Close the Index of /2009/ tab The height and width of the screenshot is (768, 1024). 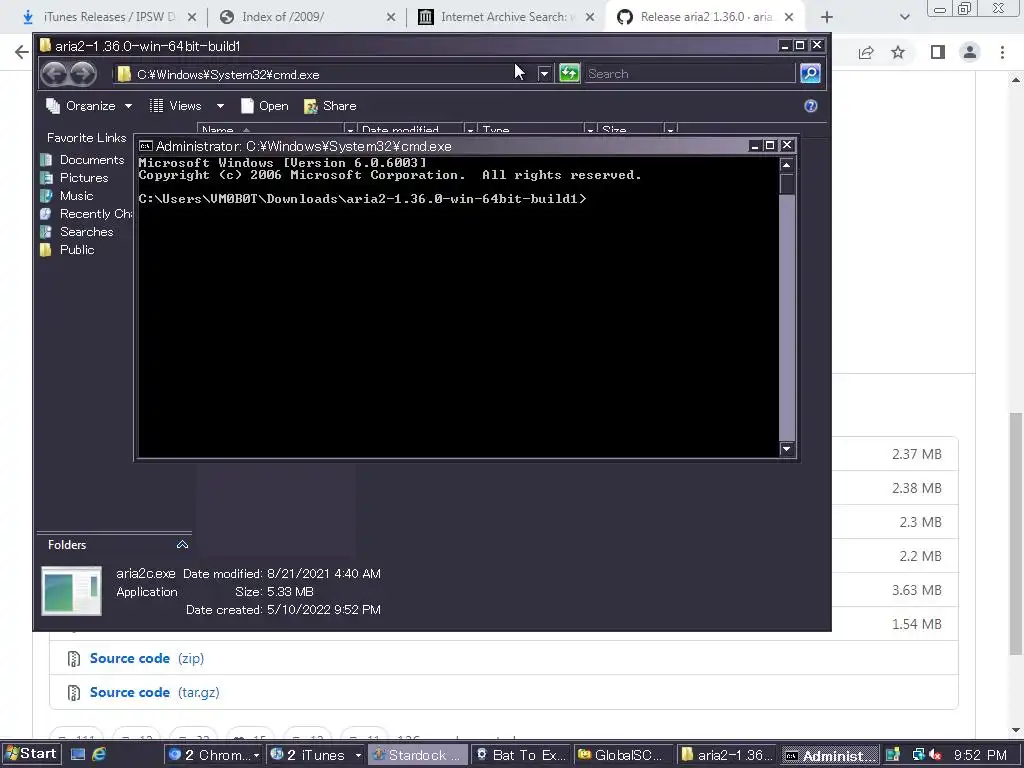[391, 18]
